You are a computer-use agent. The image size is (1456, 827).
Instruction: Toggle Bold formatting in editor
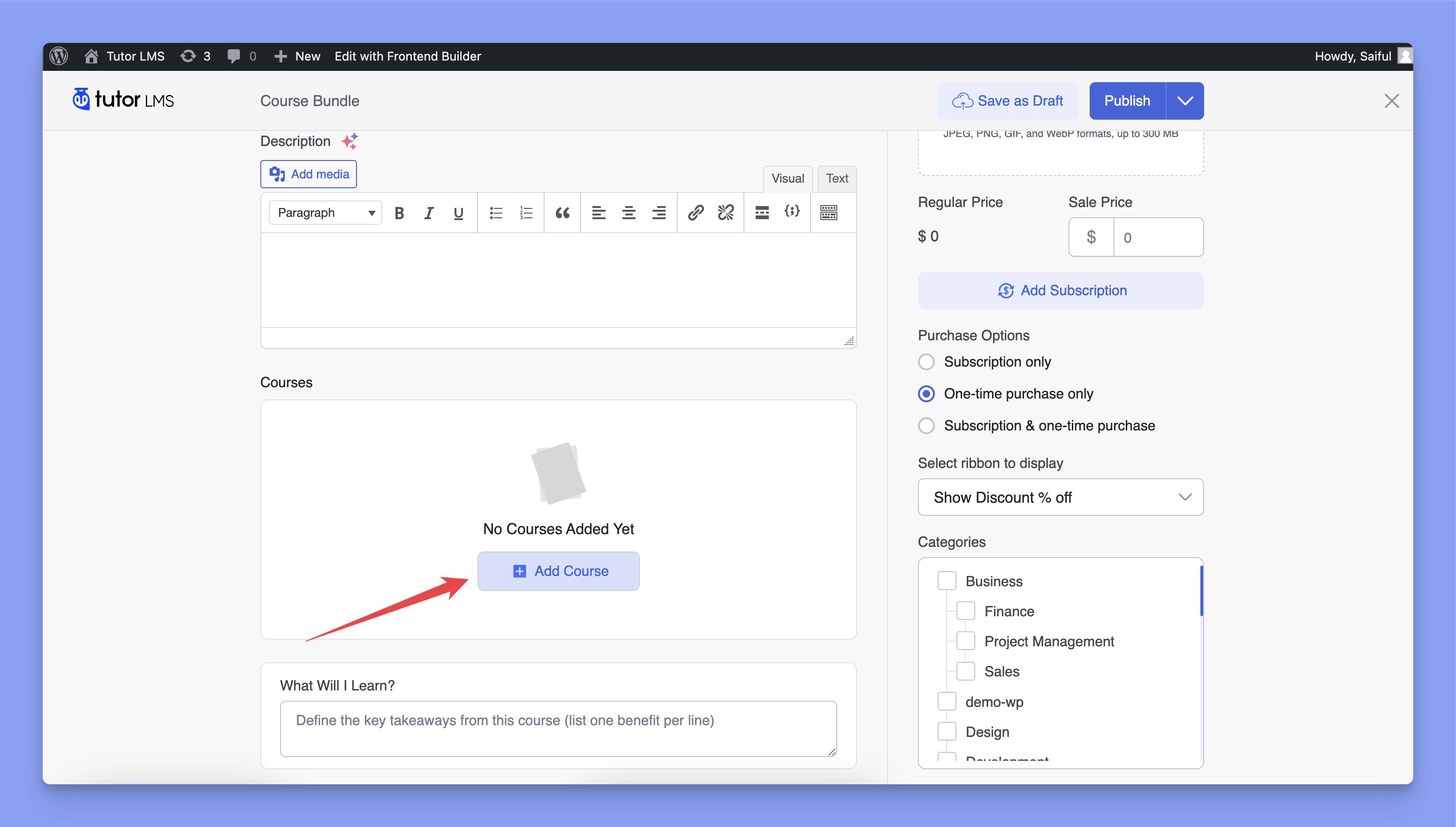pos(399,213)
